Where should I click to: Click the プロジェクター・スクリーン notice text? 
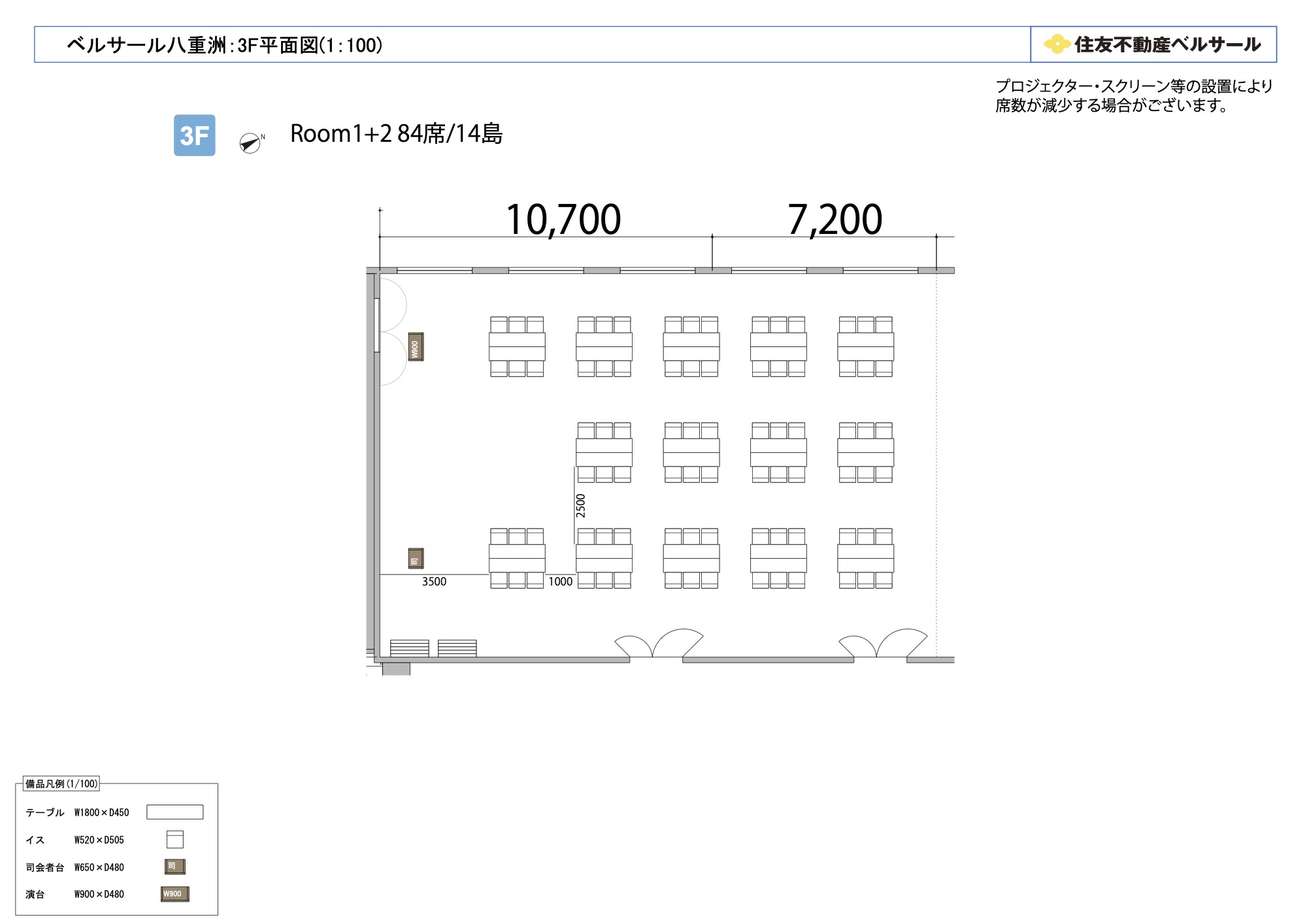tap(1134, 95)
